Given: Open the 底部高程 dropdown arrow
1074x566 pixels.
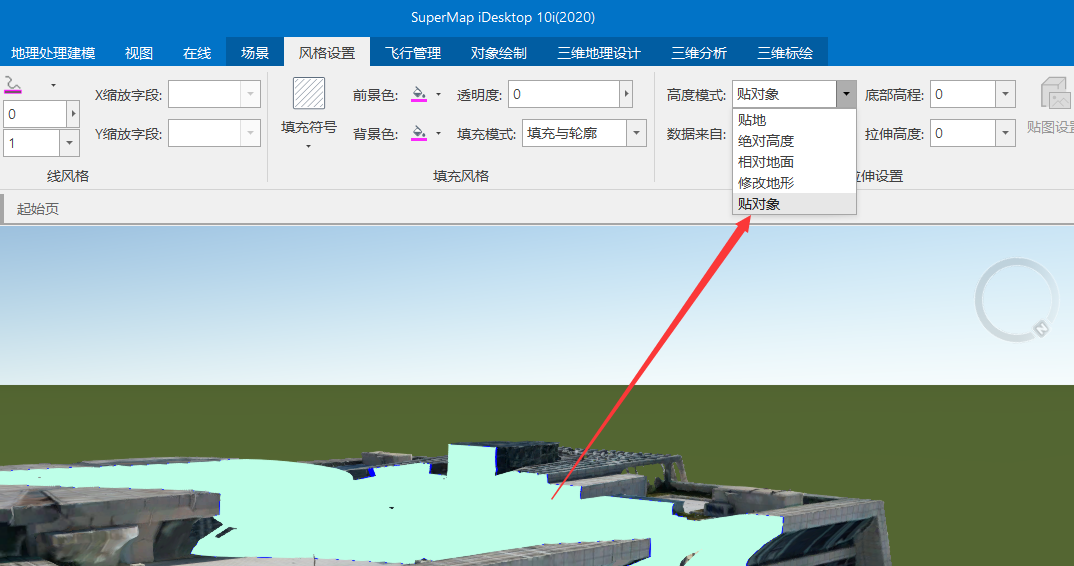Looking at the screenshot, I should click(1006, 95).
